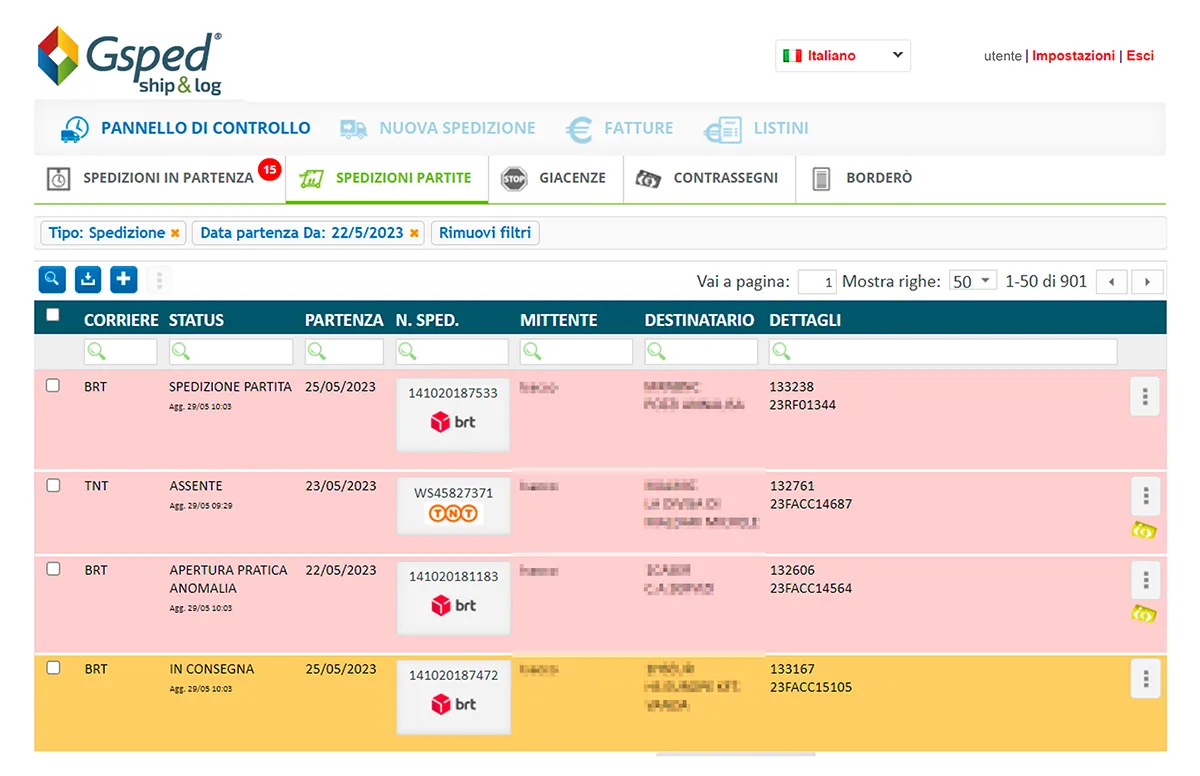
Task: Click the Rimuovi filtri button
Action: coord(486,233)
